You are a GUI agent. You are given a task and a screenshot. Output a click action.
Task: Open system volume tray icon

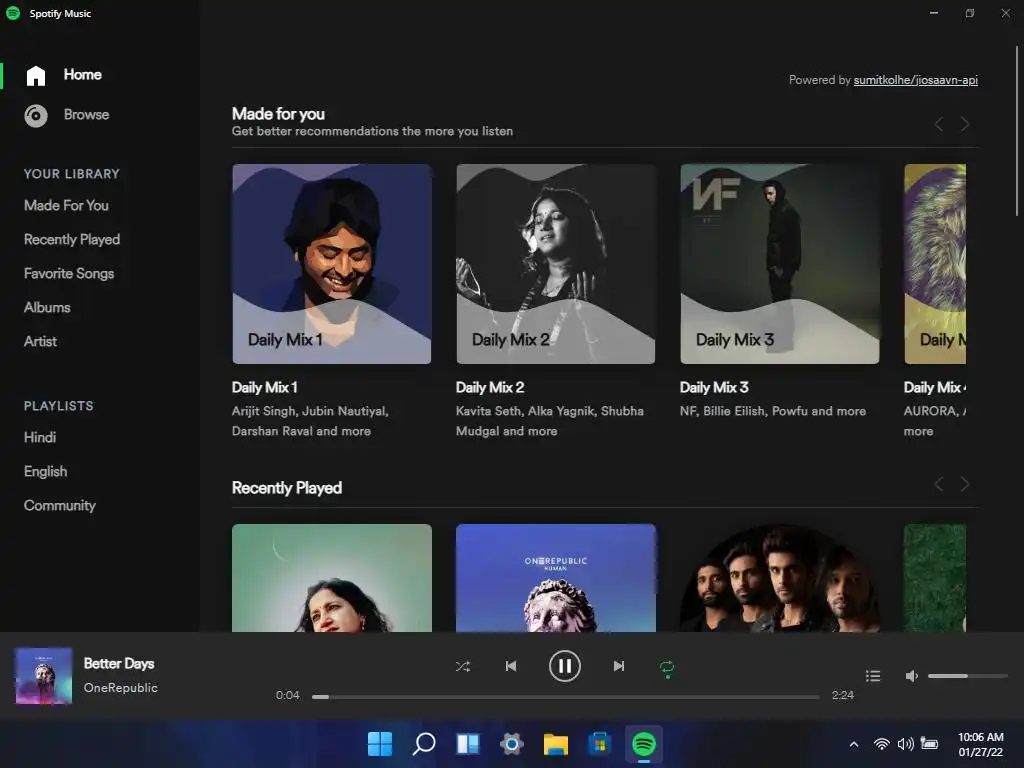(905, 744)
